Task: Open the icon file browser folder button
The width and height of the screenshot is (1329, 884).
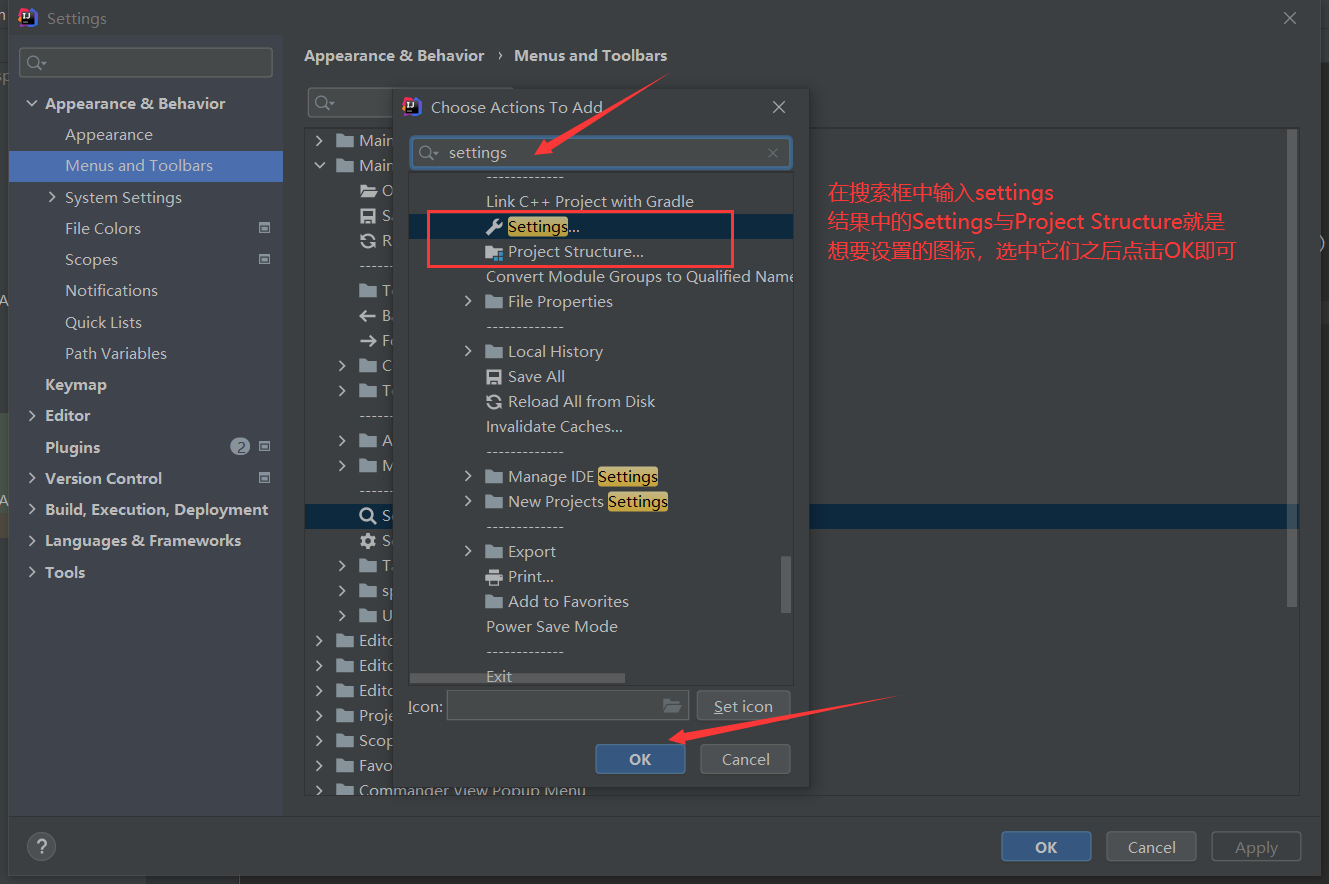Action: click(x=672, y=706)
